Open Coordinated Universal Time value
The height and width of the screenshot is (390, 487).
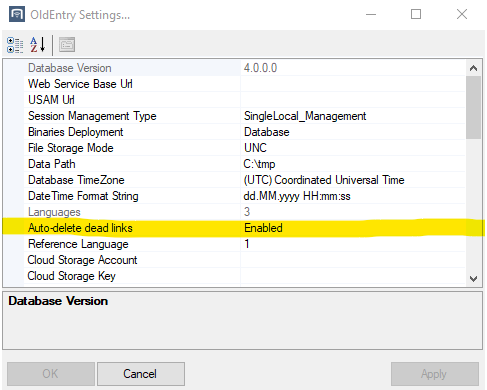[353, 180]
